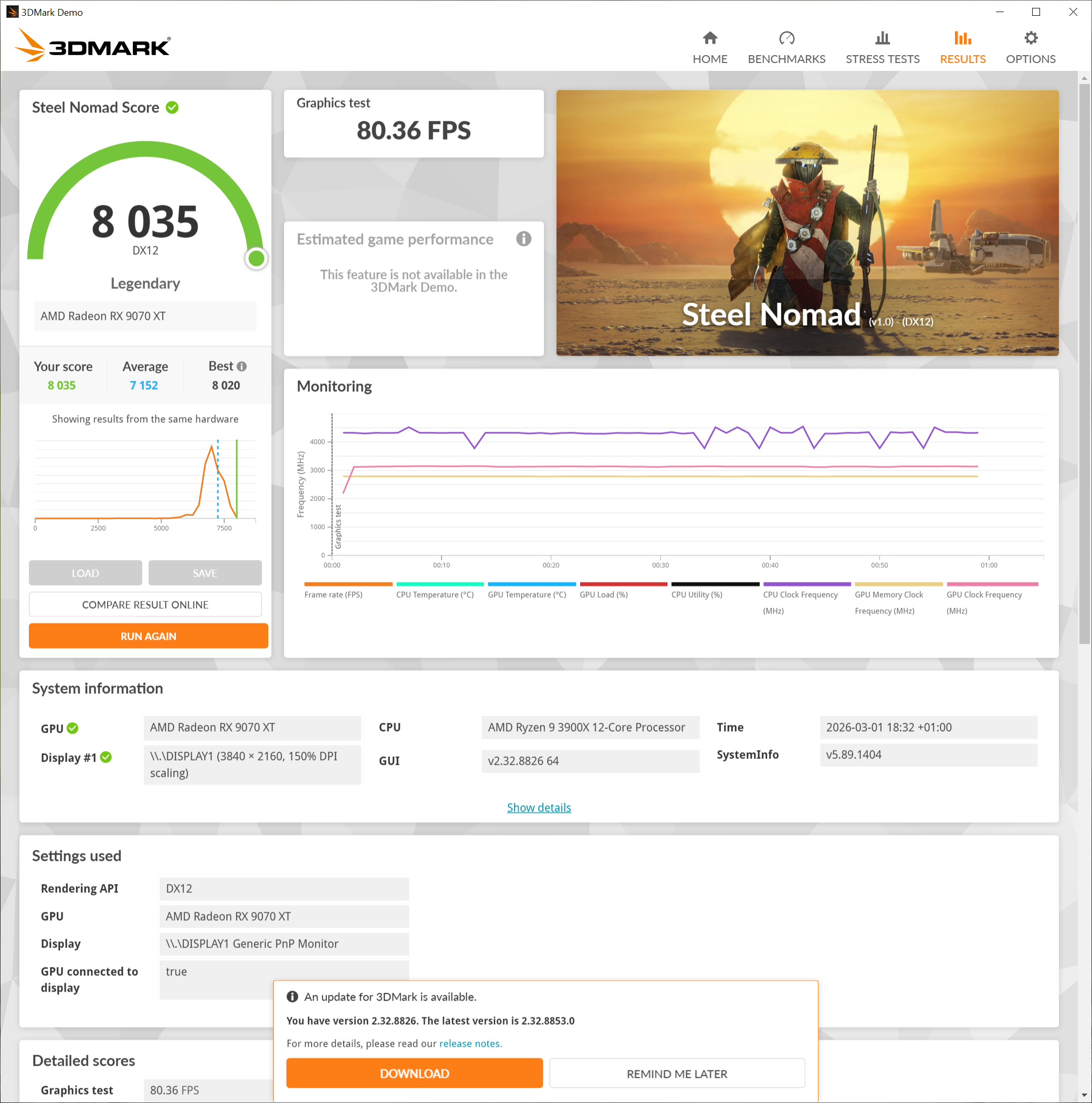Click the COMPARE RESULT ONLINE button
The image size is (1092, 1103).
tap(145, 604)
